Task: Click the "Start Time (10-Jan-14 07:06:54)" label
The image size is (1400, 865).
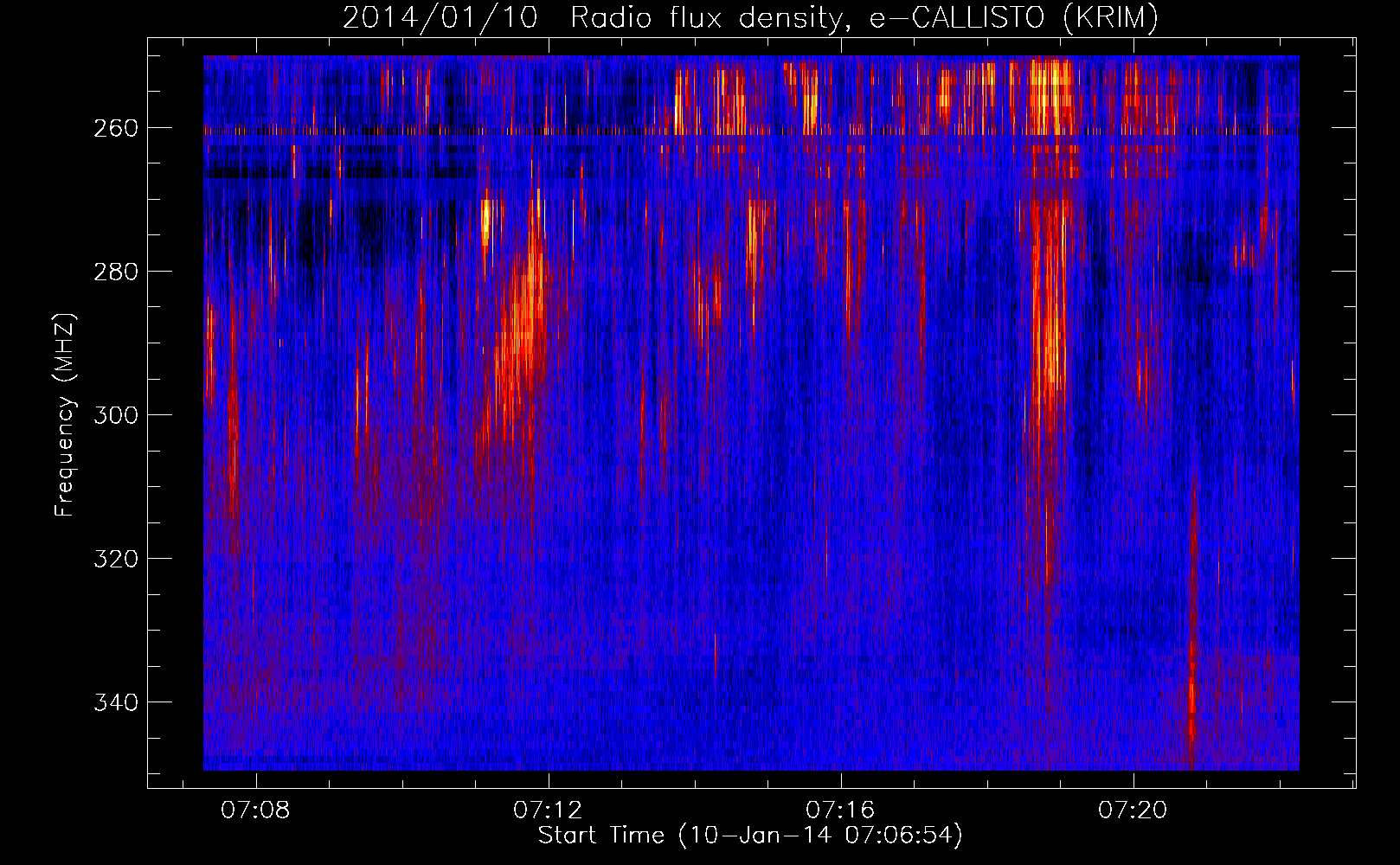Action: point(750,836)
